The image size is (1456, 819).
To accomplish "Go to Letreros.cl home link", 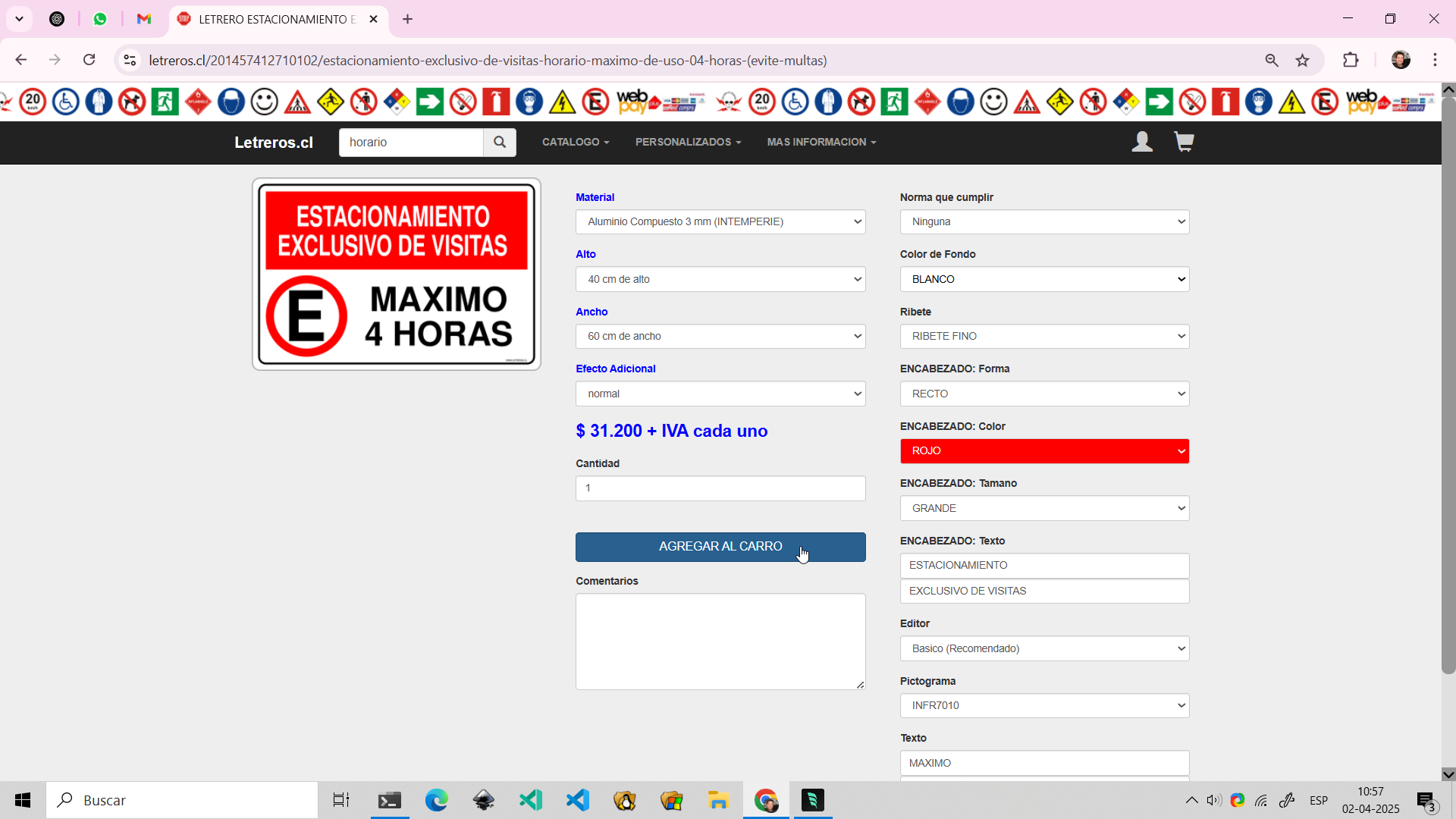I will click(274, 142).
